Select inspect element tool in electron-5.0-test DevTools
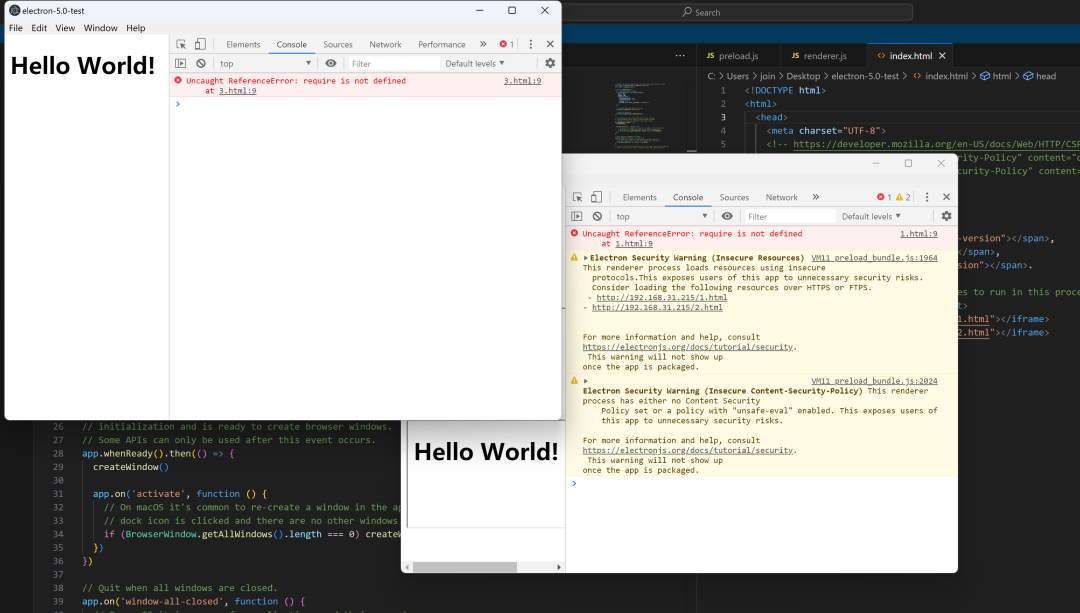This screenshot has height=613, width=1080. (181, 44)
